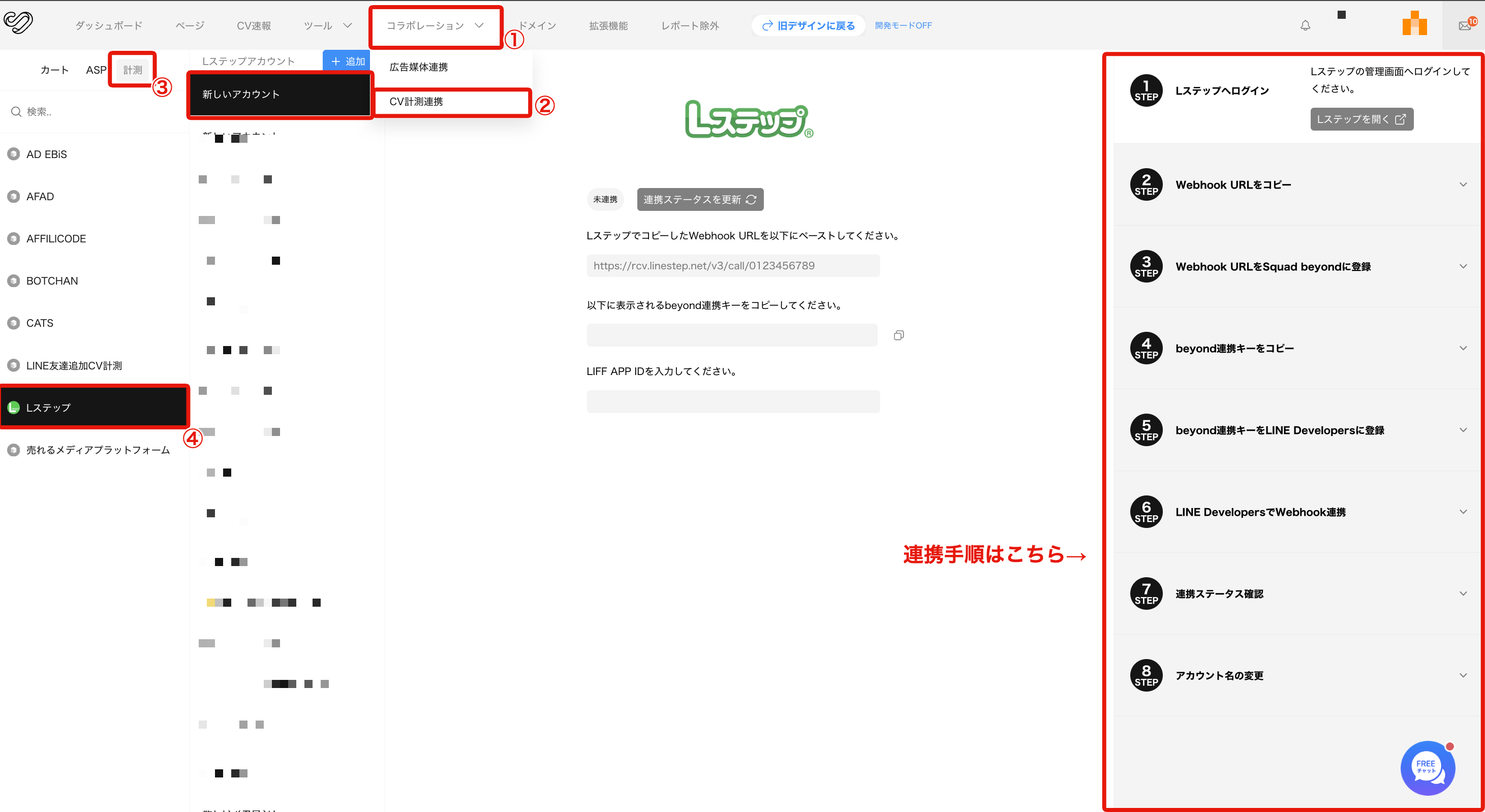Select 新しいアカウント in account list
The width and height of the screenshot is (1485, 812).
point(280,95)
